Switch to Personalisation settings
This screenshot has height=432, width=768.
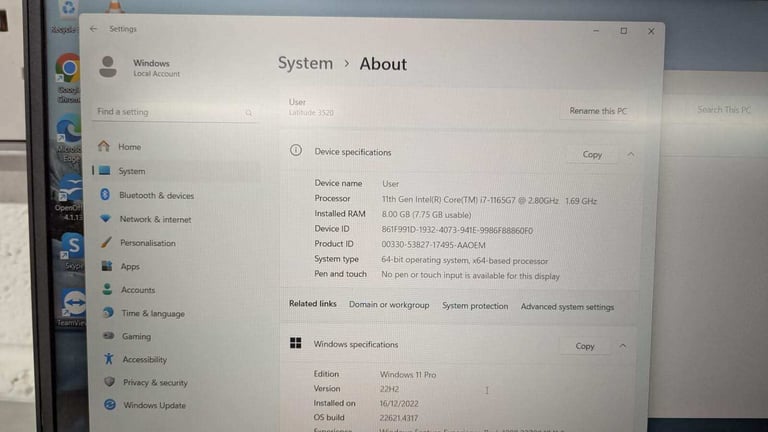tap(148, 243)
